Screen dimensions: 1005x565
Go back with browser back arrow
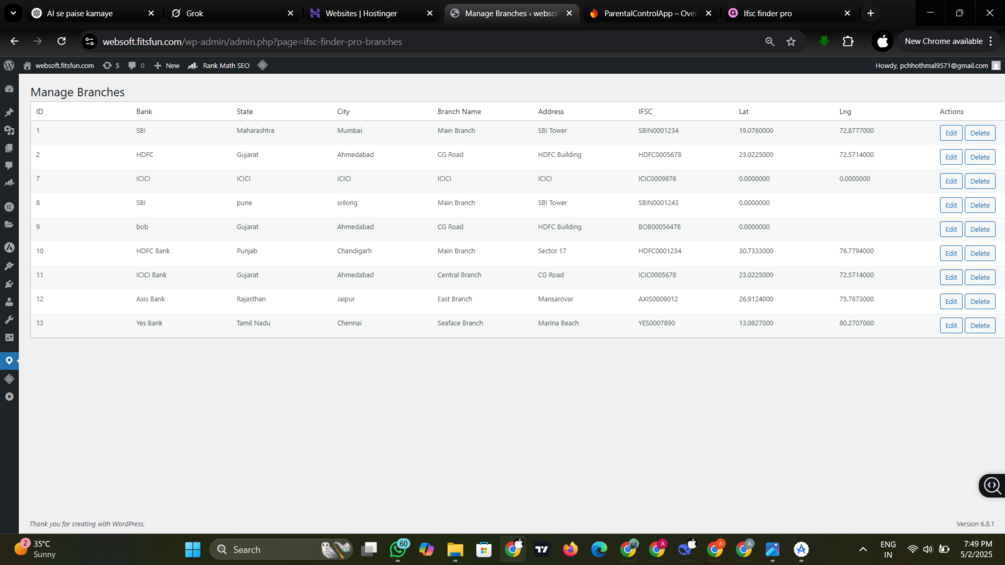click(x=14, y=41)
